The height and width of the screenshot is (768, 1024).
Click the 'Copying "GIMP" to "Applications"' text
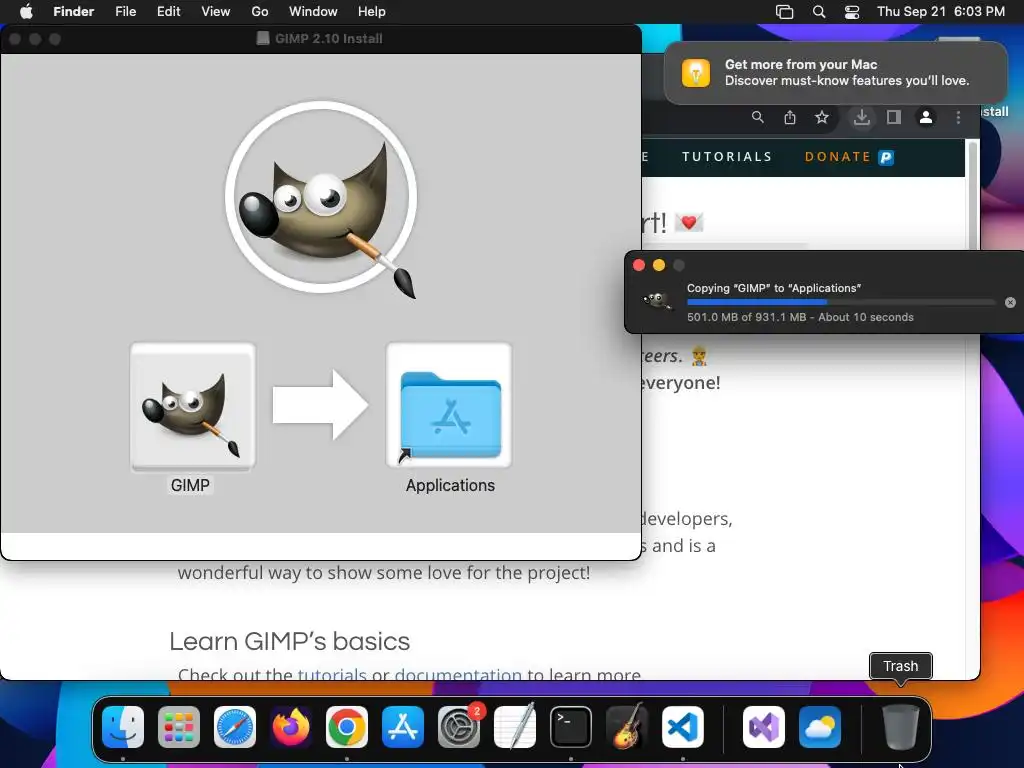coord(774,288)
